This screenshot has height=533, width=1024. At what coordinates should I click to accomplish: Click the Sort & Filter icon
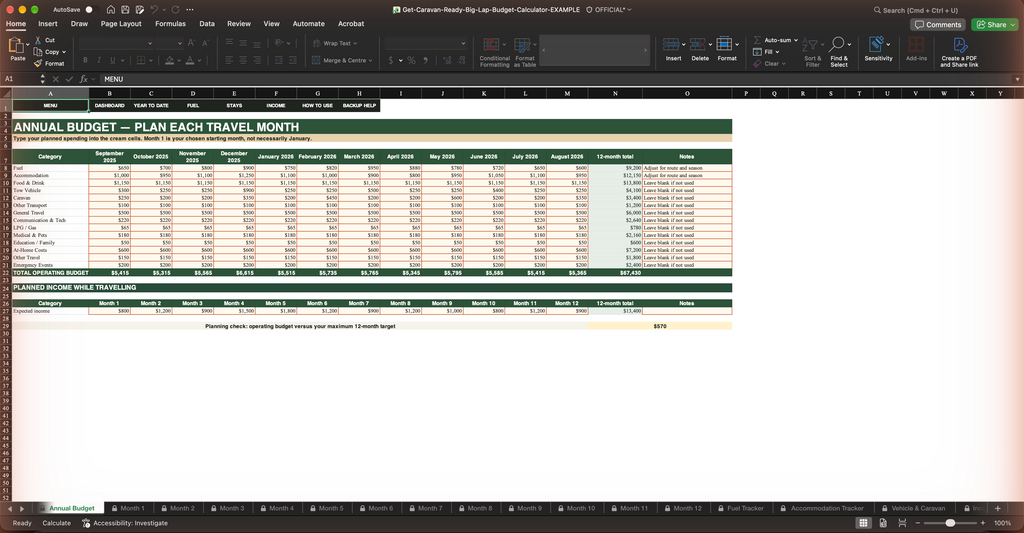tap(810, 45)
